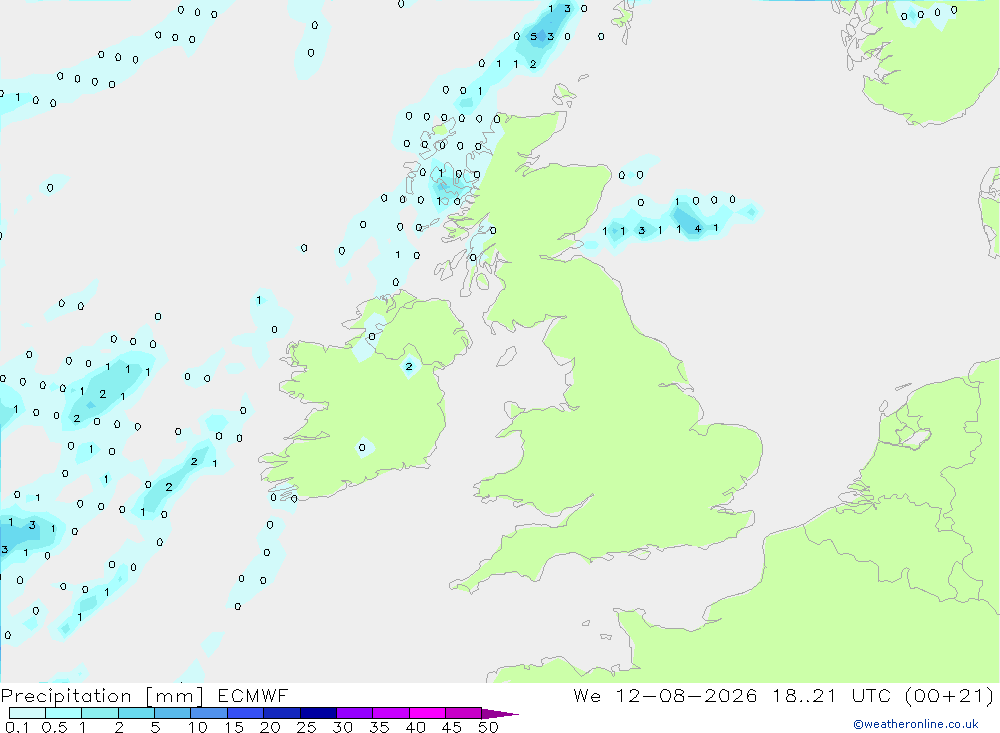Select the 2–5 mm legend color swatch
This screenshot has height=733, width=1000.
[x=136, y=713]
